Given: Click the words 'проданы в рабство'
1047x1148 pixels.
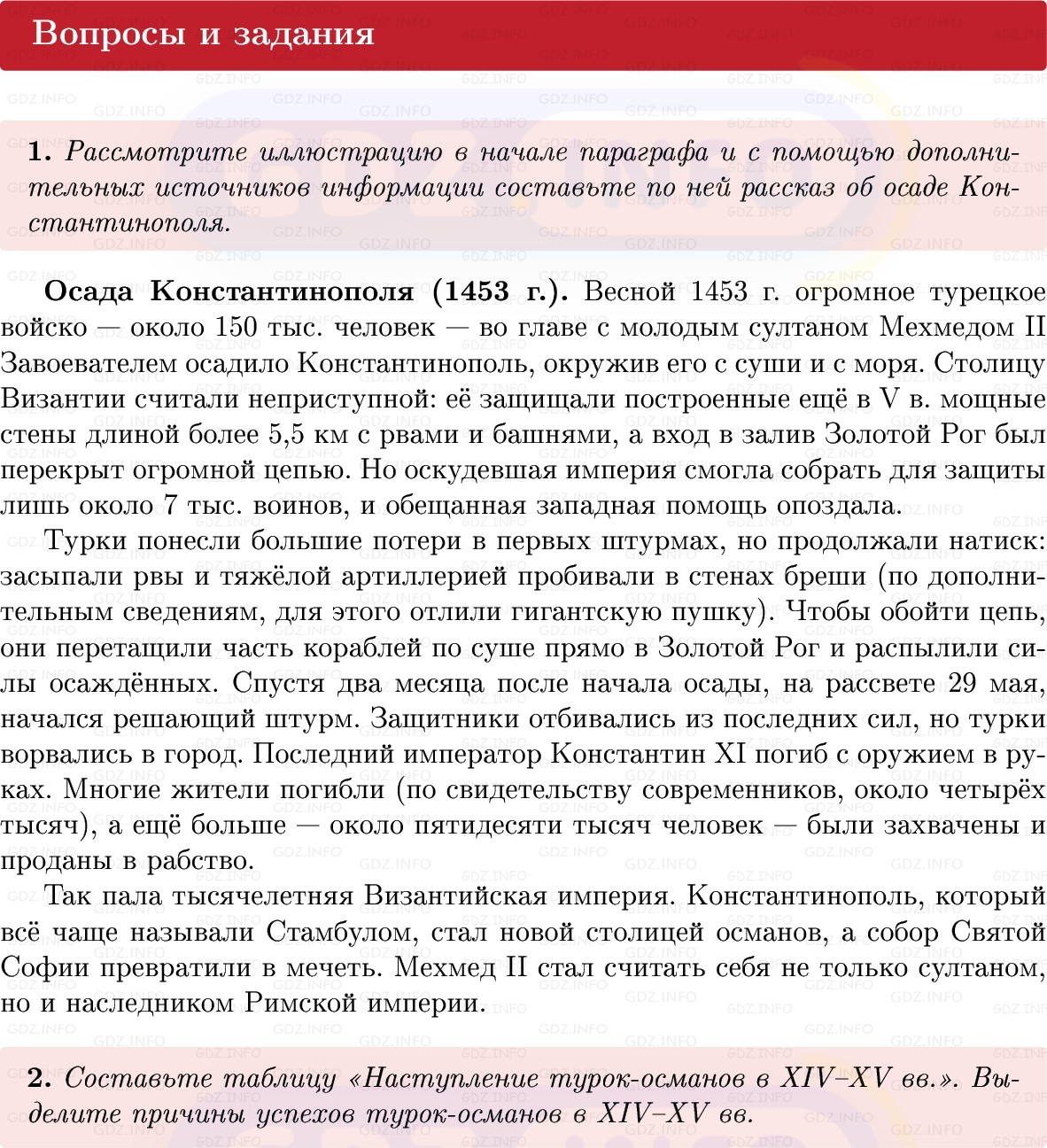Looking at the screenshot, I should click(127, 862).
